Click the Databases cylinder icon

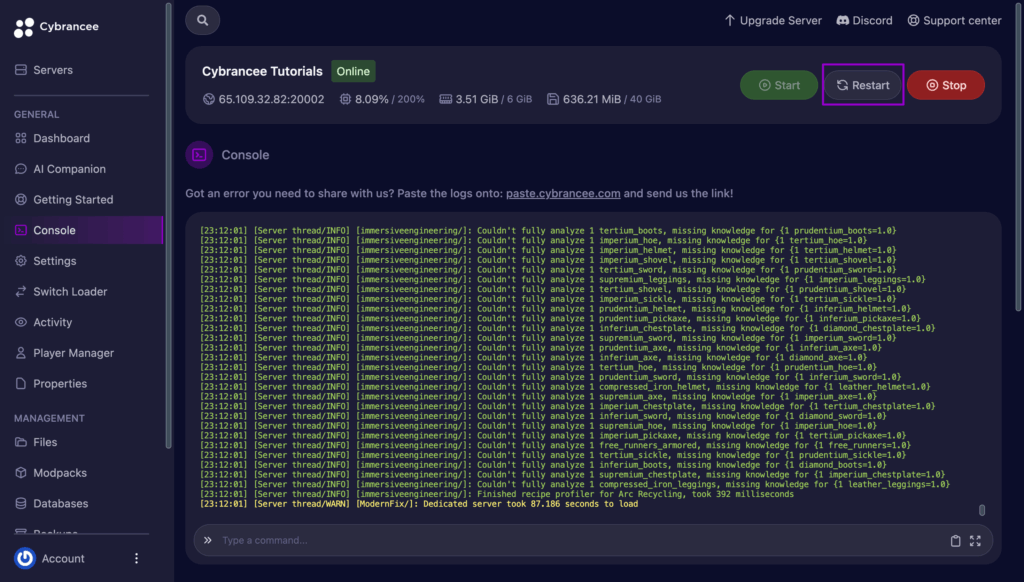click(21, 504)
